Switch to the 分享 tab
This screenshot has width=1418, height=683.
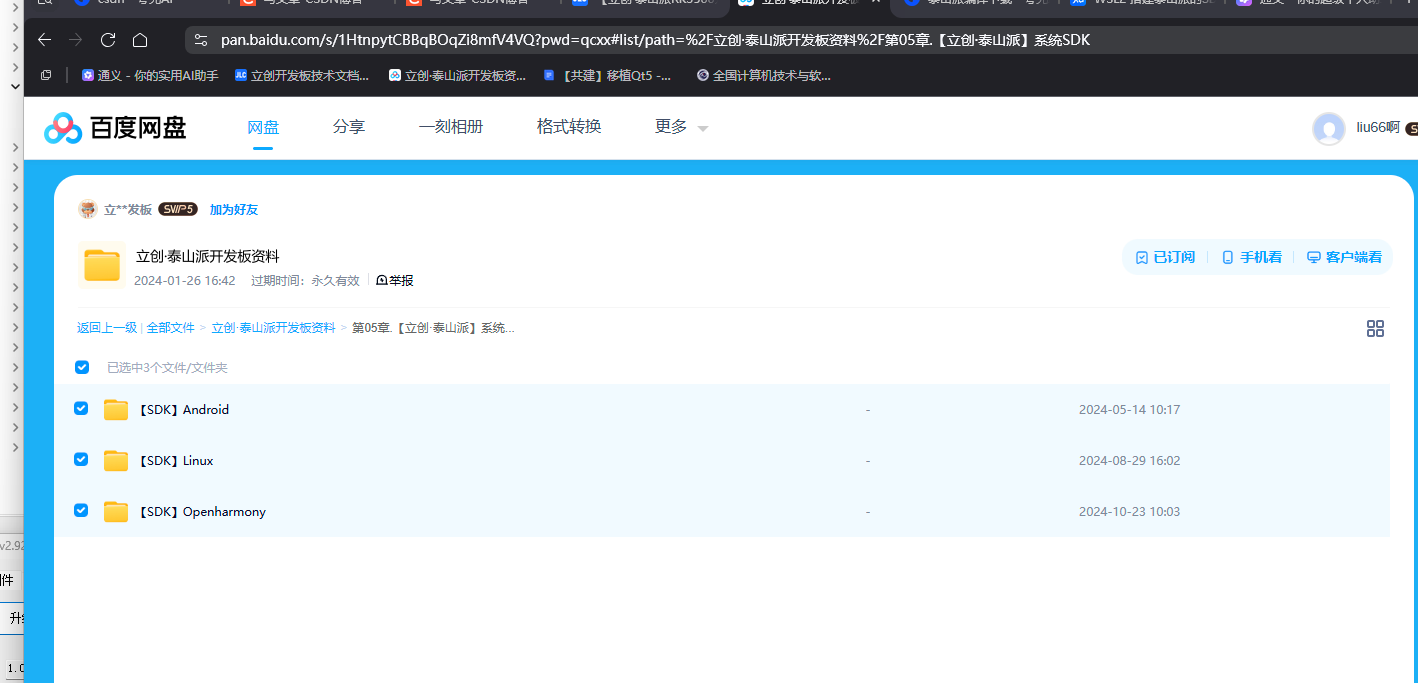coord(349,127)
